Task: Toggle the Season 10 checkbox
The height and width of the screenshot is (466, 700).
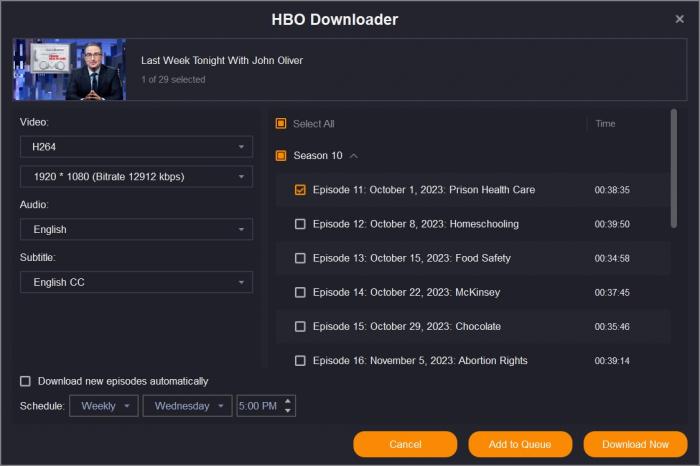Action: pyautogui.click(x=281, y=156)
